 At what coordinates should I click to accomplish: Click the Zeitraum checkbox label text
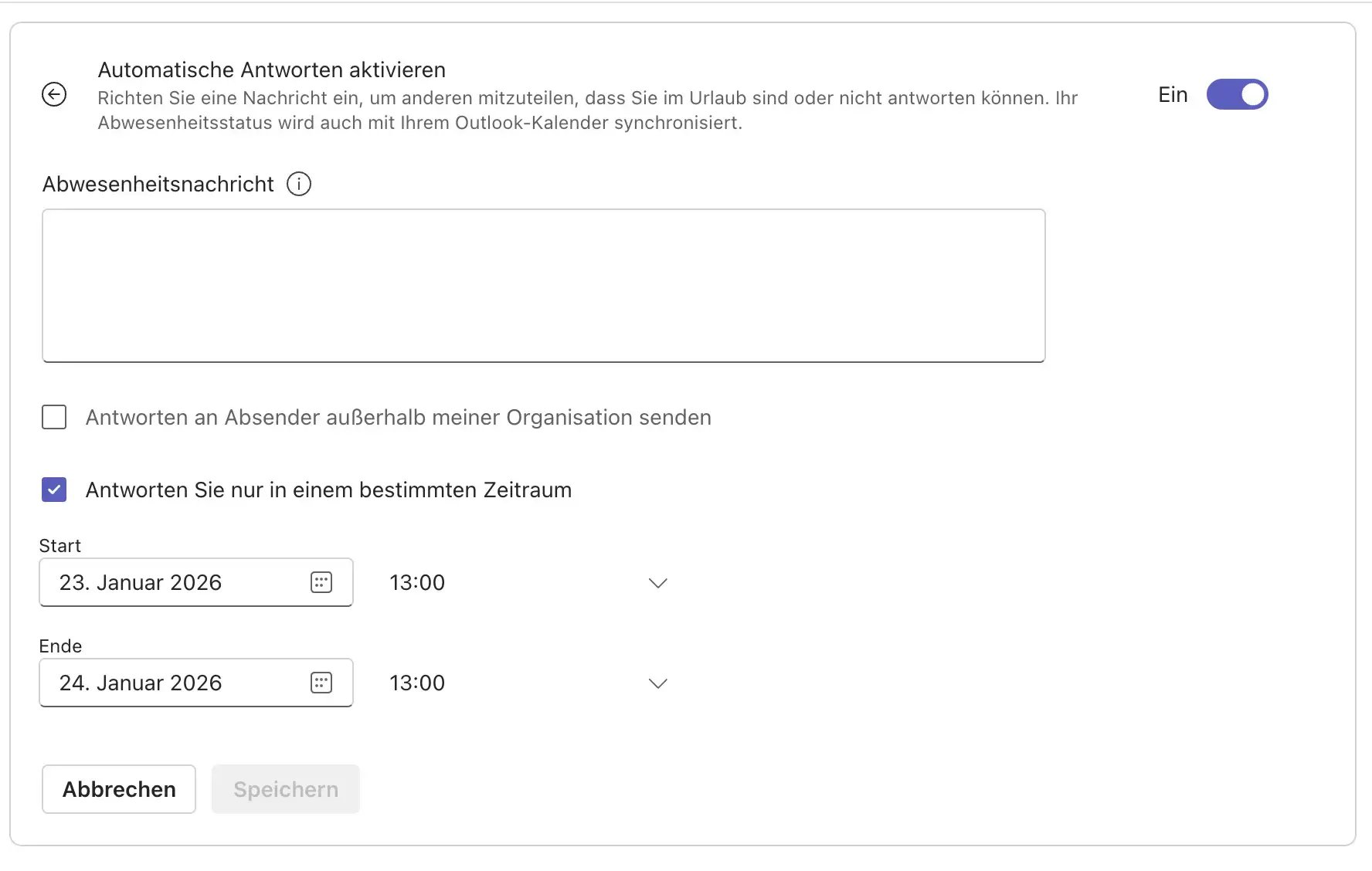coord(328,490)
